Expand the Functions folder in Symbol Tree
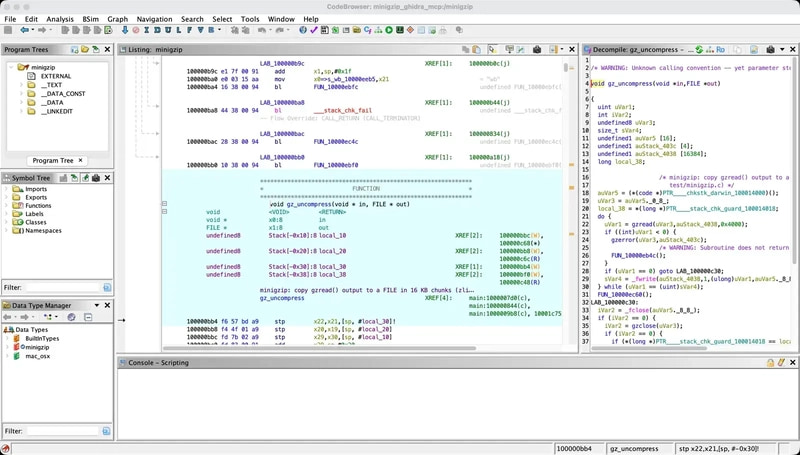This screenshot has width=800, height=455. pos(7,206)
